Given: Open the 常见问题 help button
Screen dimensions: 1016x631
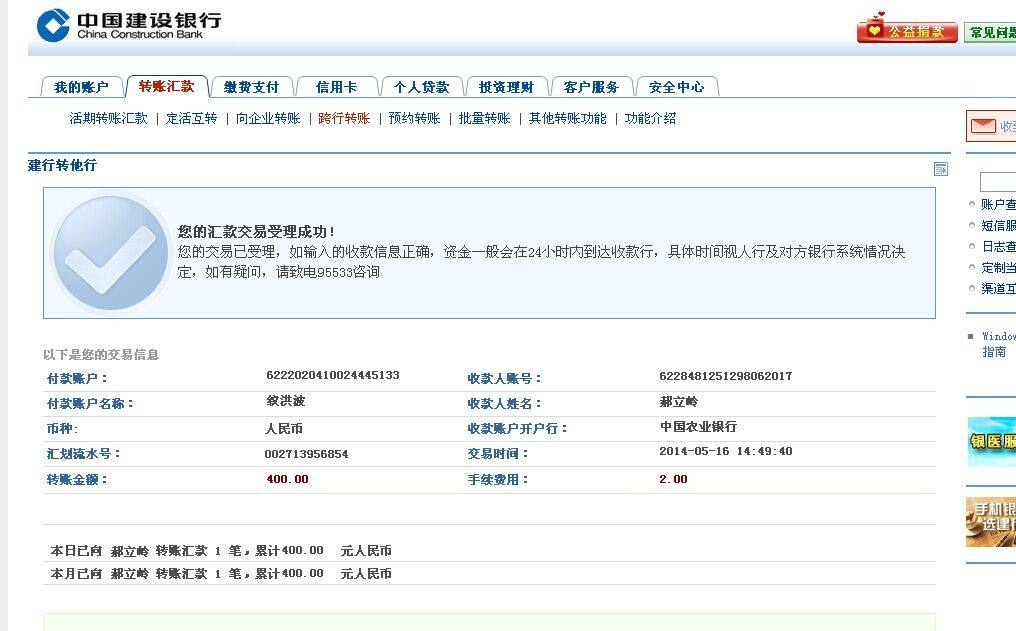Looking at the screenshot, I should pyautogui.click(x=990, y=31).
